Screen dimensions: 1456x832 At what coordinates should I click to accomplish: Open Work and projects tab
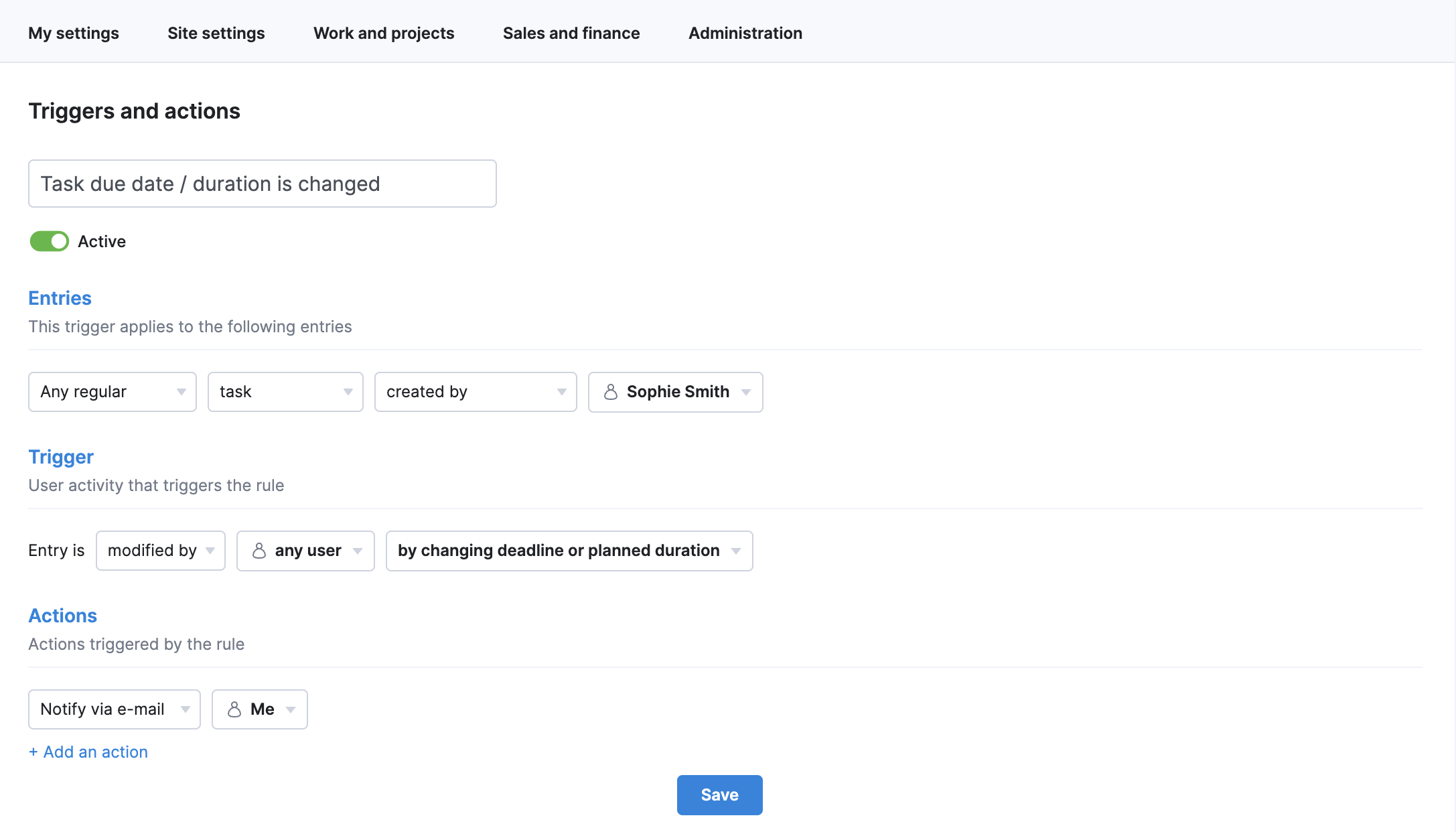coord(384,33)
